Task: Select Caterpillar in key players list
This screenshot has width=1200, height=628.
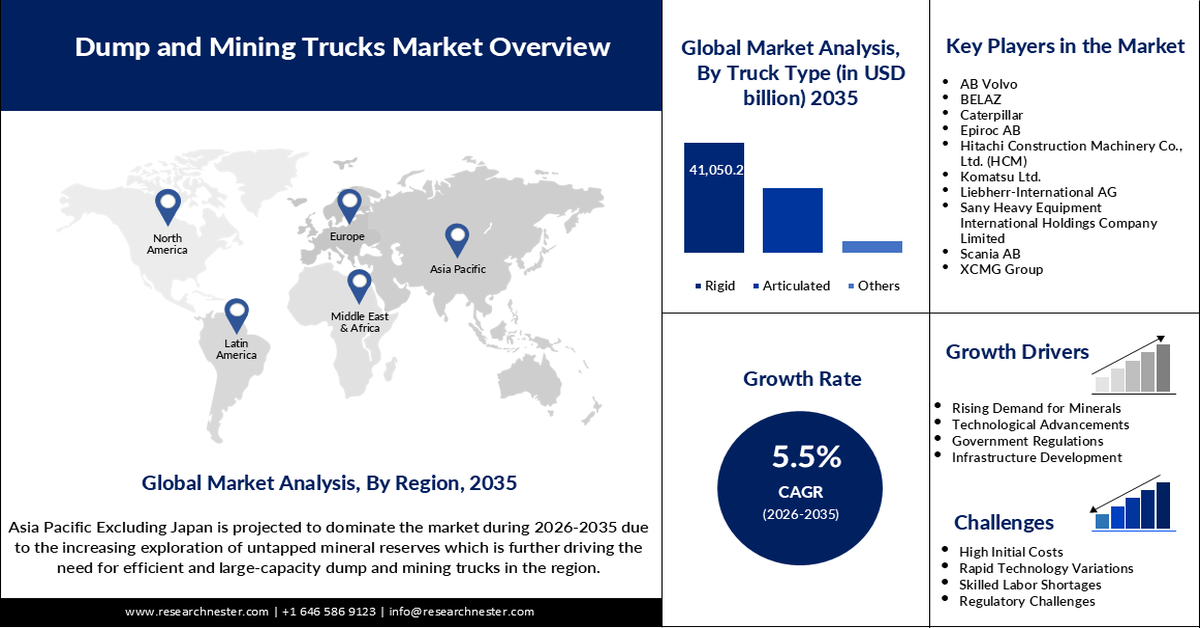Action: 993,115
